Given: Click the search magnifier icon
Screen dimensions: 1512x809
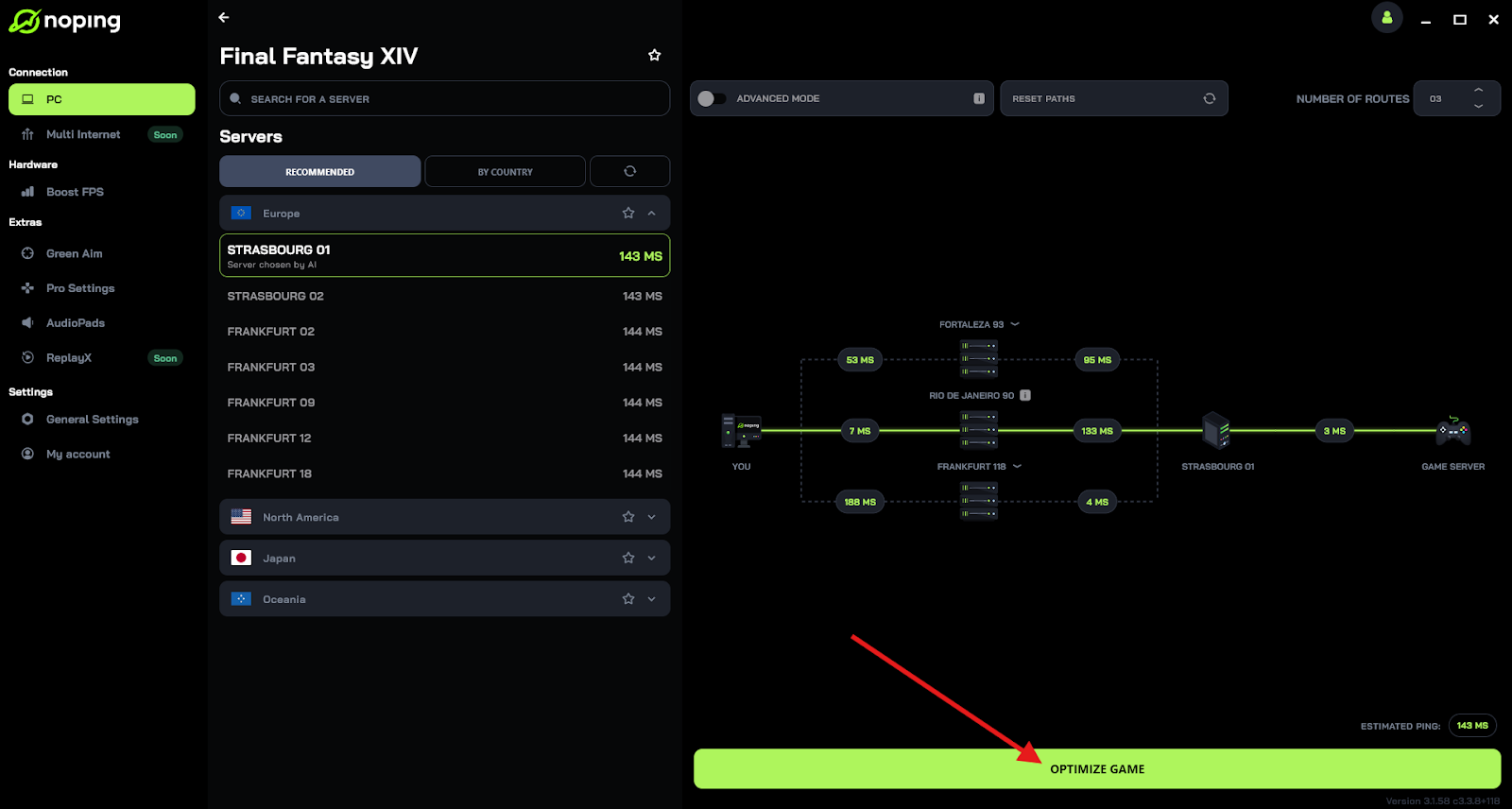Looking at the screenshot, I should 235,98.
